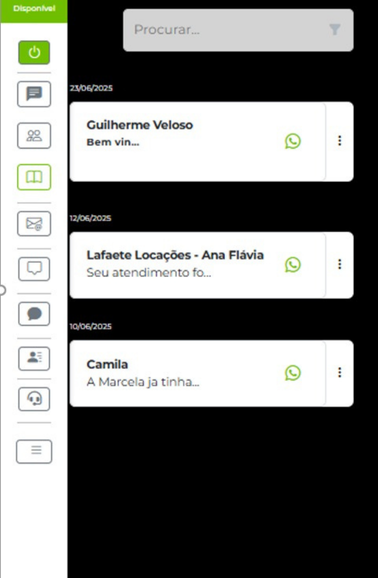Open the chat messages sidebar icon

tap(34, 94)
